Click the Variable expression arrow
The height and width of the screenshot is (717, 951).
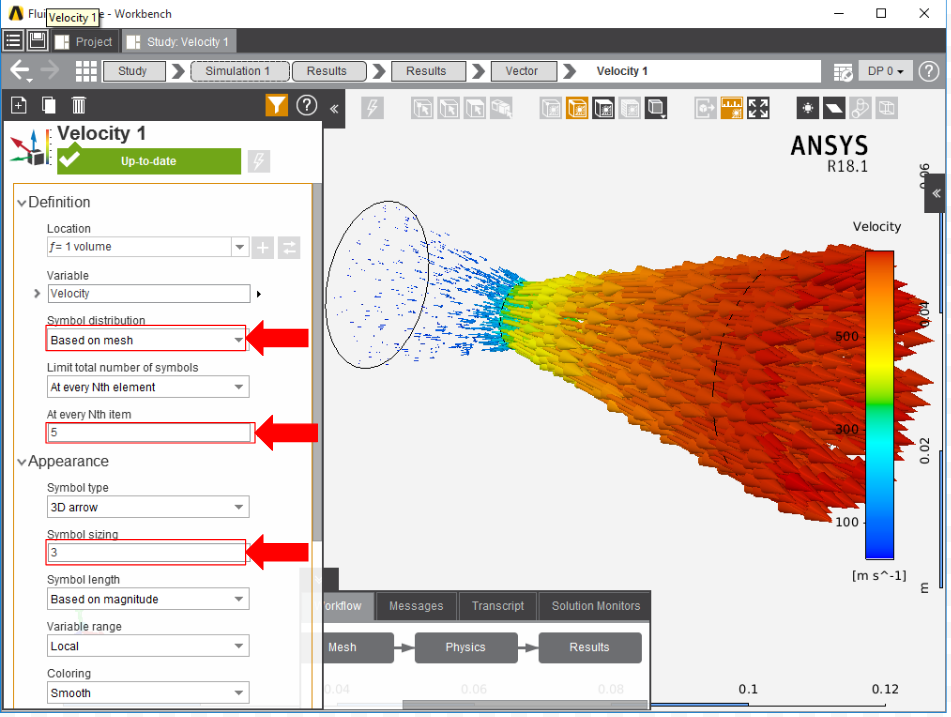pyautogui.click(x=259, y=294)
